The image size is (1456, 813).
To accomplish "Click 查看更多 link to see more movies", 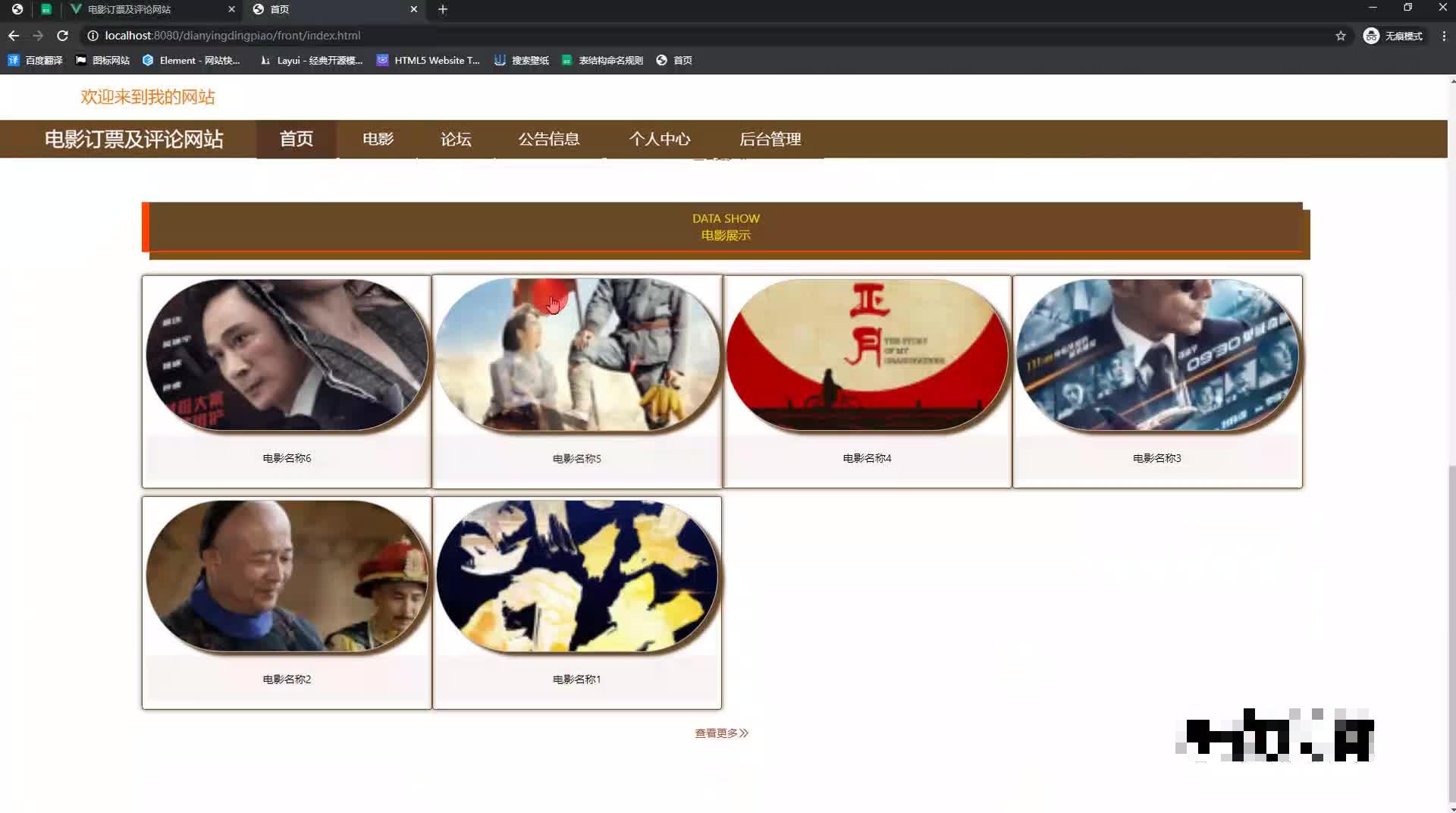I will click(721, 733).
